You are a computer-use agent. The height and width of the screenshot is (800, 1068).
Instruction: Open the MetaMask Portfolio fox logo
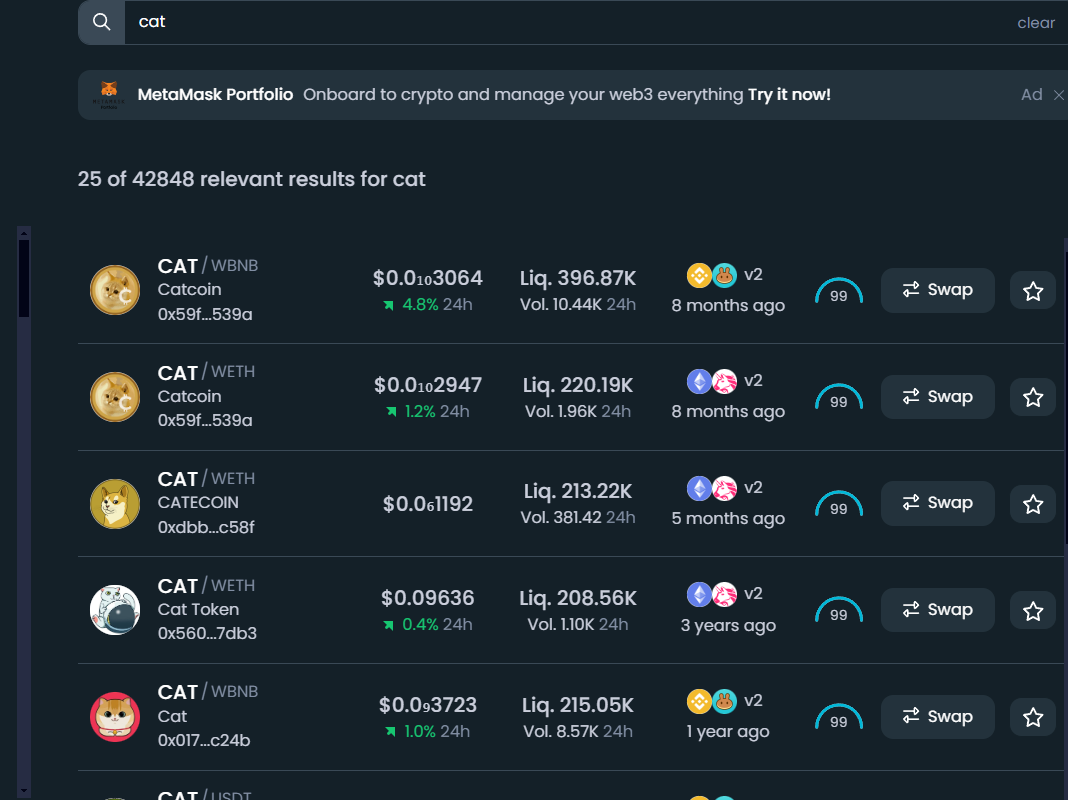(x=109, y=95)
